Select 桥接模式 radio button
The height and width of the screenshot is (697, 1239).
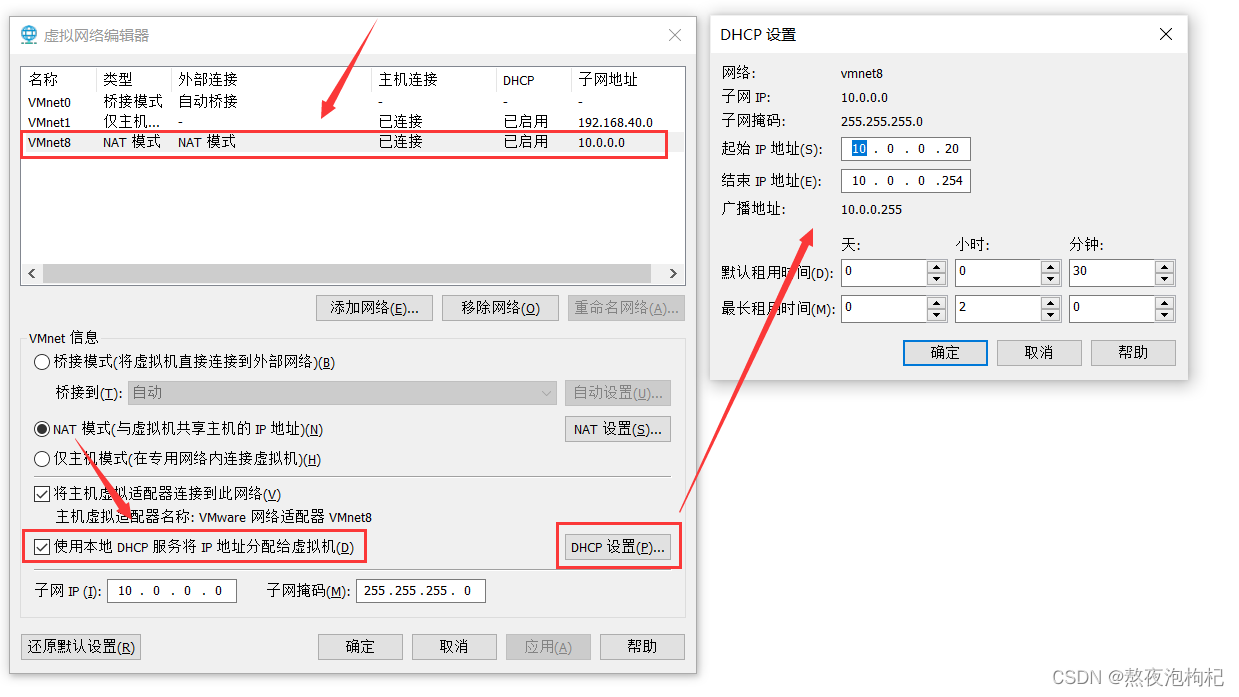click(x=41, y=360)
